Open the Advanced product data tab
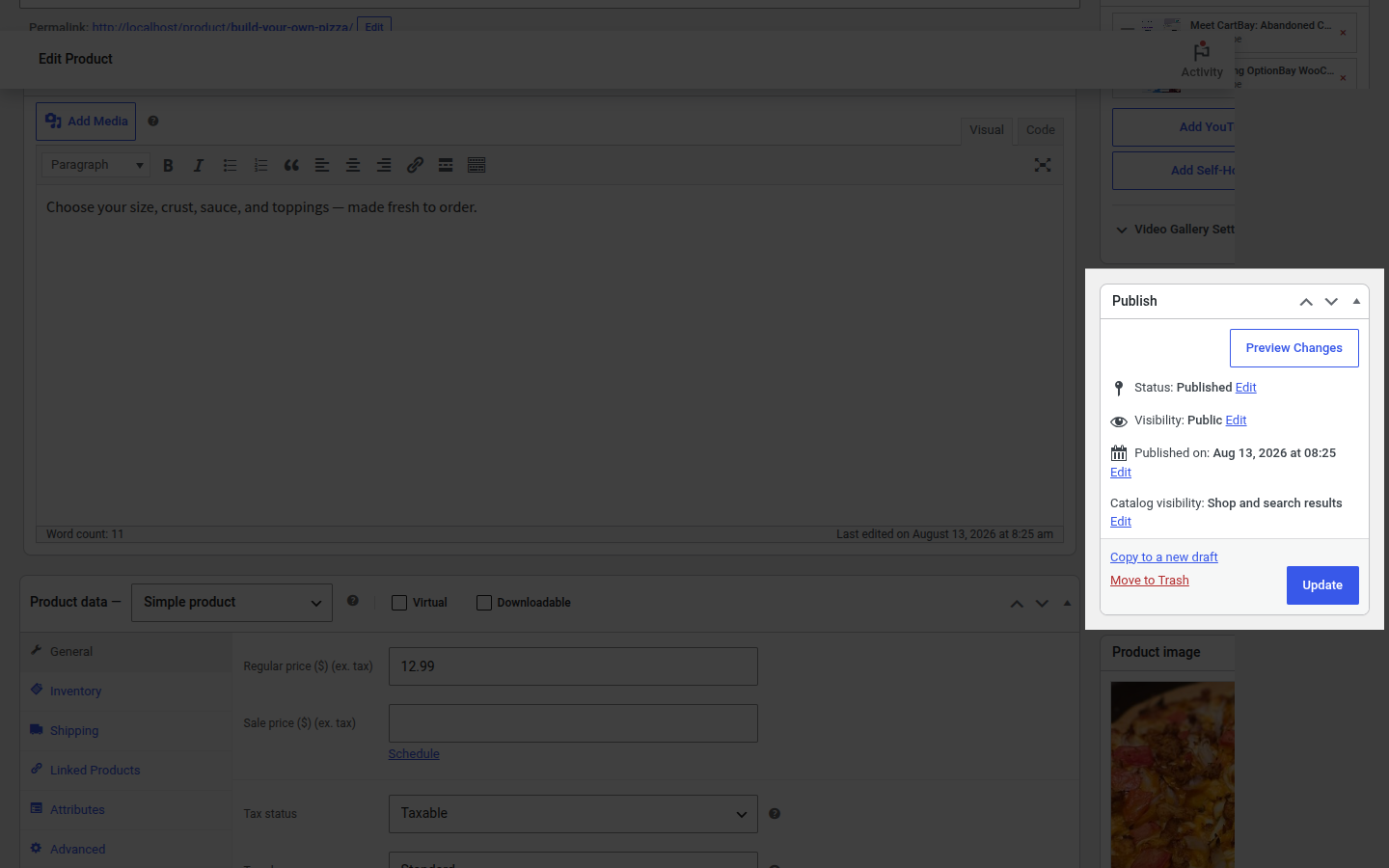Image resolution: width=1389 pixels, height=868 pixels. click(126, 850)
